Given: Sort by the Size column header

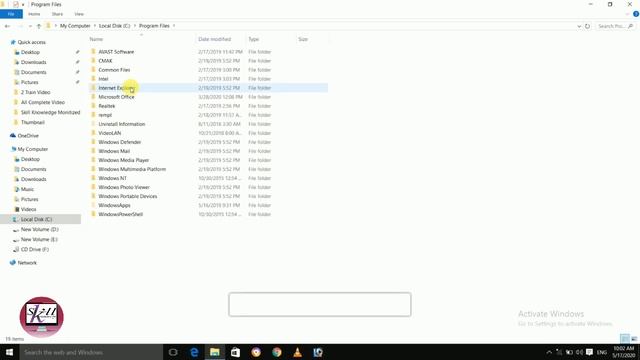Looking at the screenshot, I should [303, 39].
